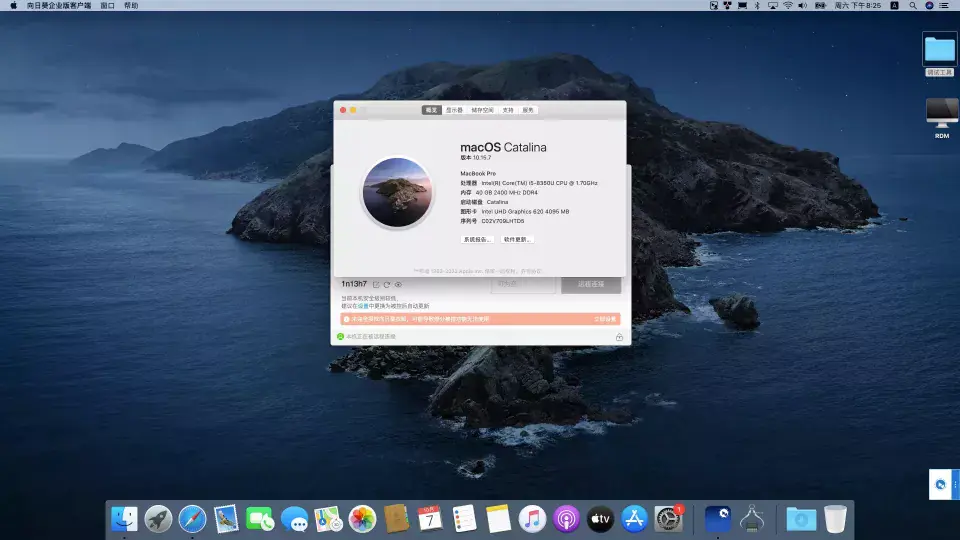Click the serial number C02V709LHTD6 text
960x540 pixels.
tap(503, 221)
